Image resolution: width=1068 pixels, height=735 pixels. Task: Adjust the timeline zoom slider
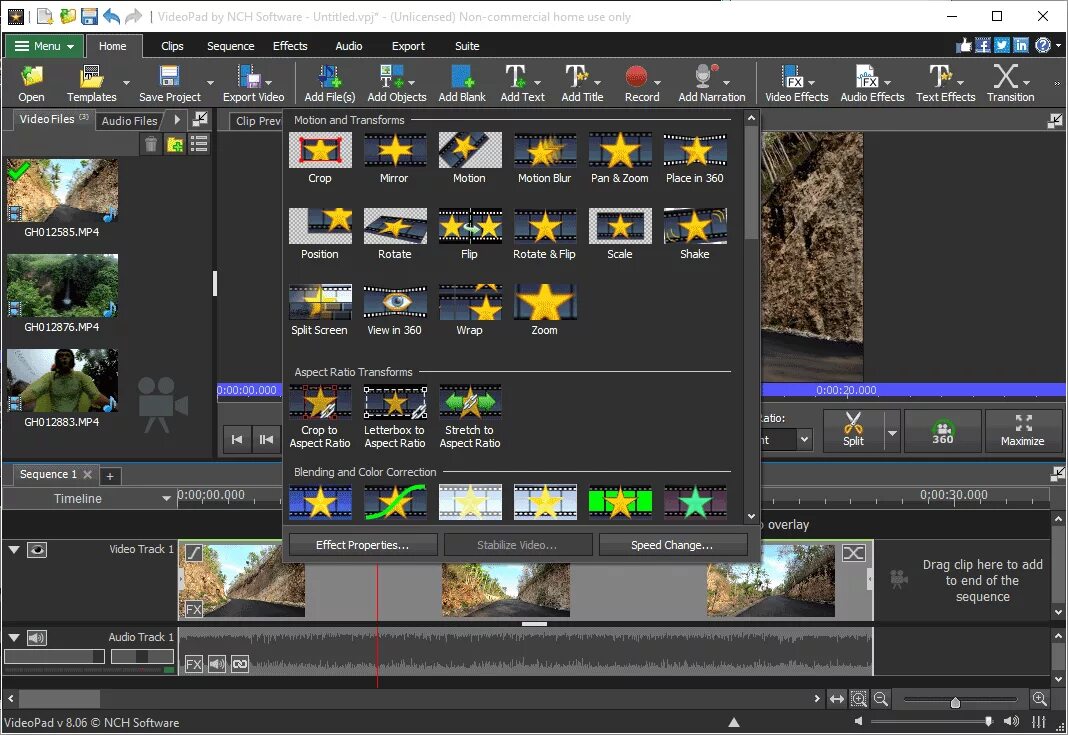[955, 702]
